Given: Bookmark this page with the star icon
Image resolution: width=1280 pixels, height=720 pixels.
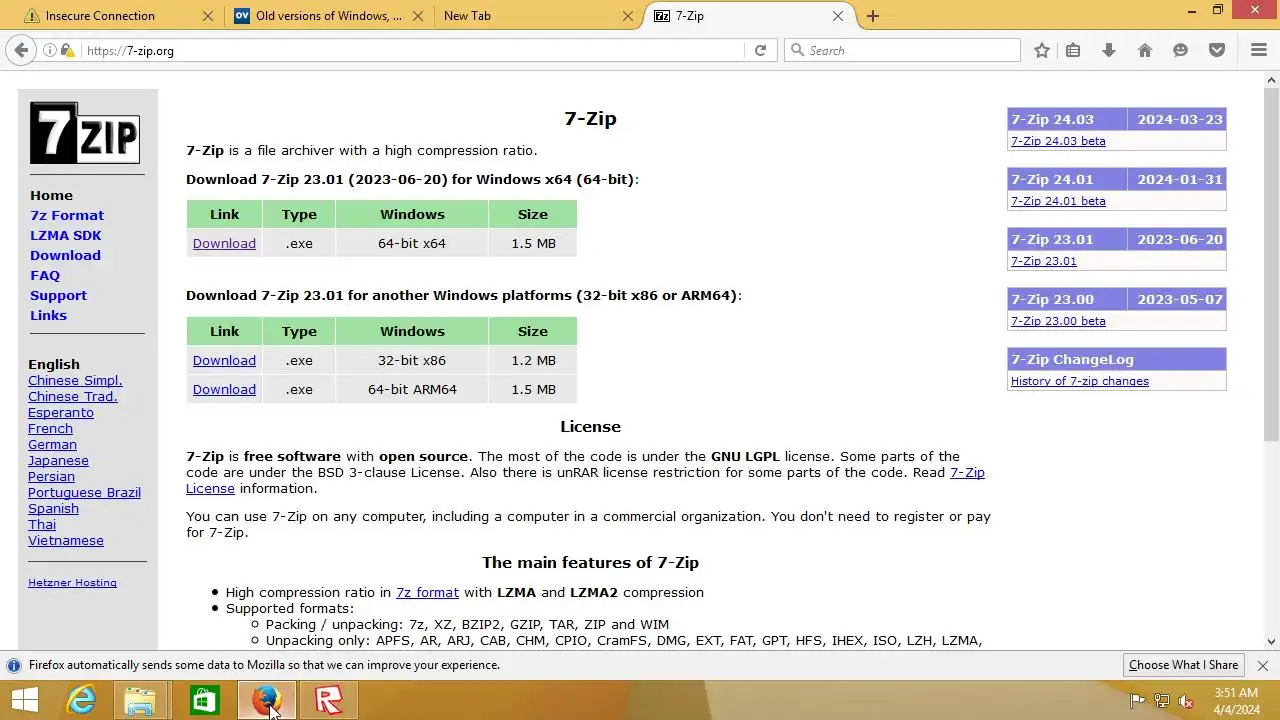Looking at the screenshot, I should tap(1041, 50).
